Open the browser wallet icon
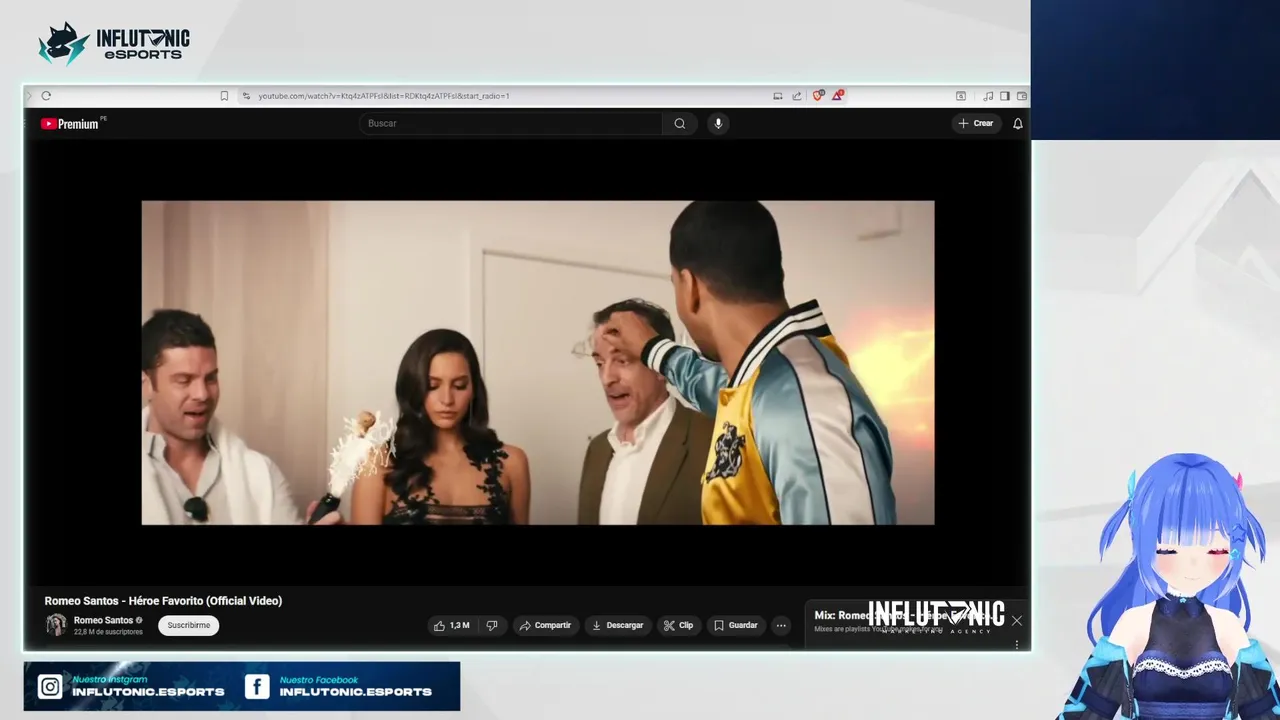Viewport: 1280px width, 720px height. 1021,96
